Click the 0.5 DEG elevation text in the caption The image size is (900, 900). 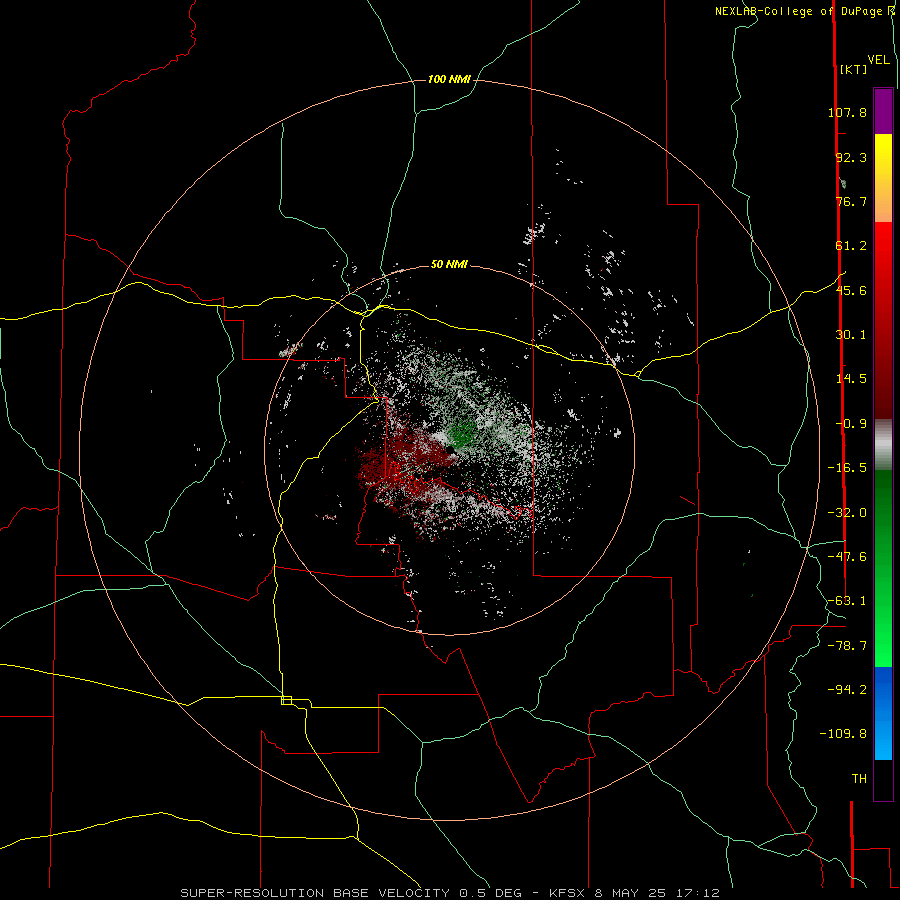[491, 893]
